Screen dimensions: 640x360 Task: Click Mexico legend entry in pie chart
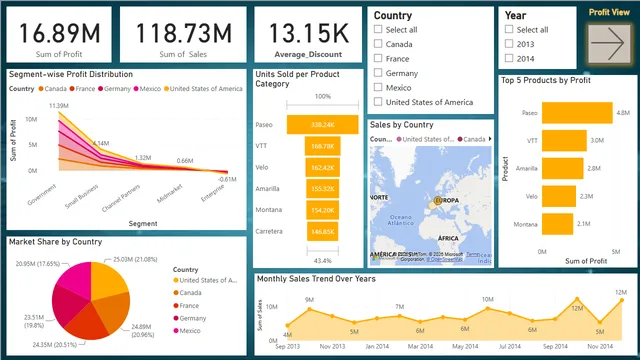coord(187,331)
